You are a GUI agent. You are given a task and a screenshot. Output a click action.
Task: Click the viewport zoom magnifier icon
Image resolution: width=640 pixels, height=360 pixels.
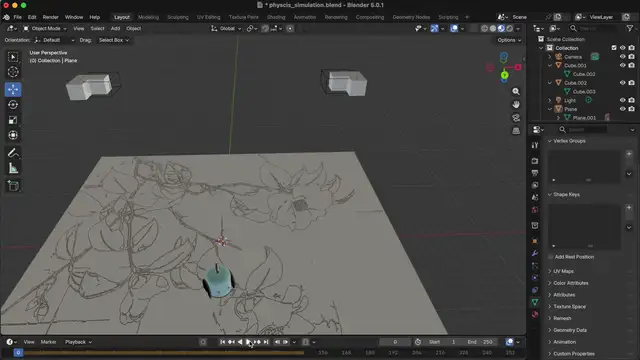516,91
